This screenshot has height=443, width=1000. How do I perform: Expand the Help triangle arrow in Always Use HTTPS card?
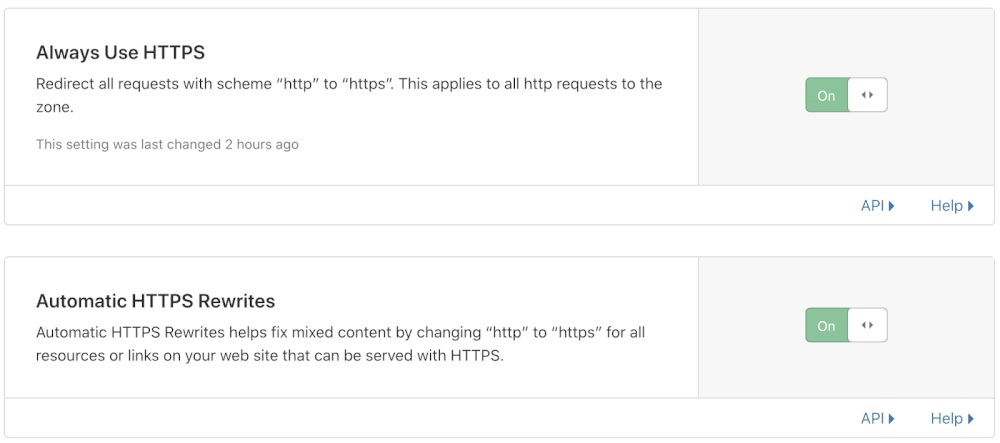click(x=971, y=206)
